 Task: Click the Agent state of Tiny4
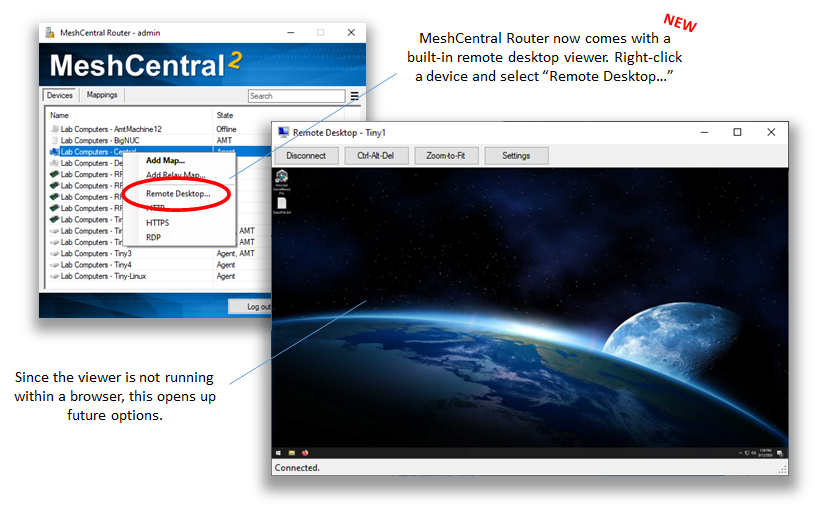click(226, 265)
